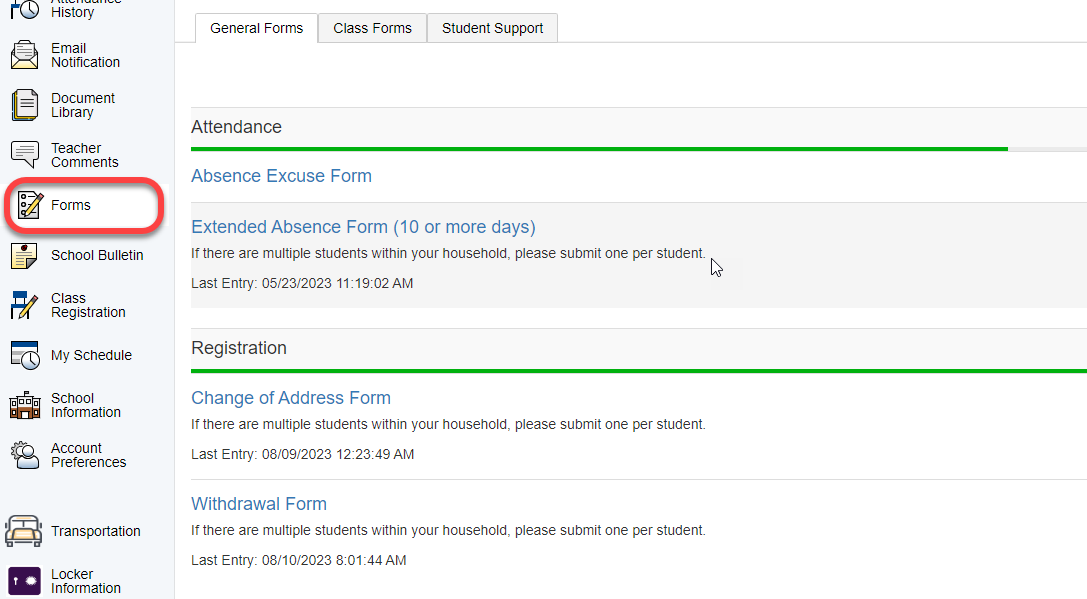Open the Absence Excuse Form link
The height and width of the screenshot is (599, 1087).
pyautogui.click(x=281, y=176)
